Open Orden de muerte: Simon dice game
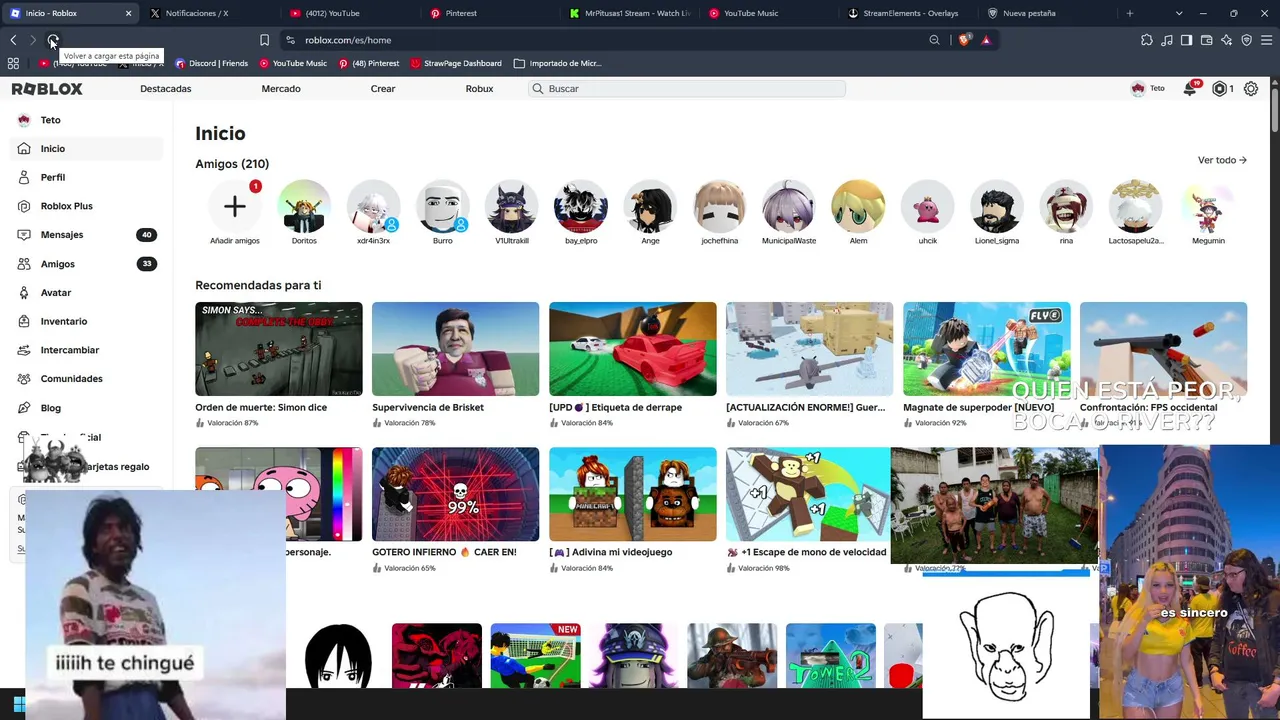 tap(279, 349)
